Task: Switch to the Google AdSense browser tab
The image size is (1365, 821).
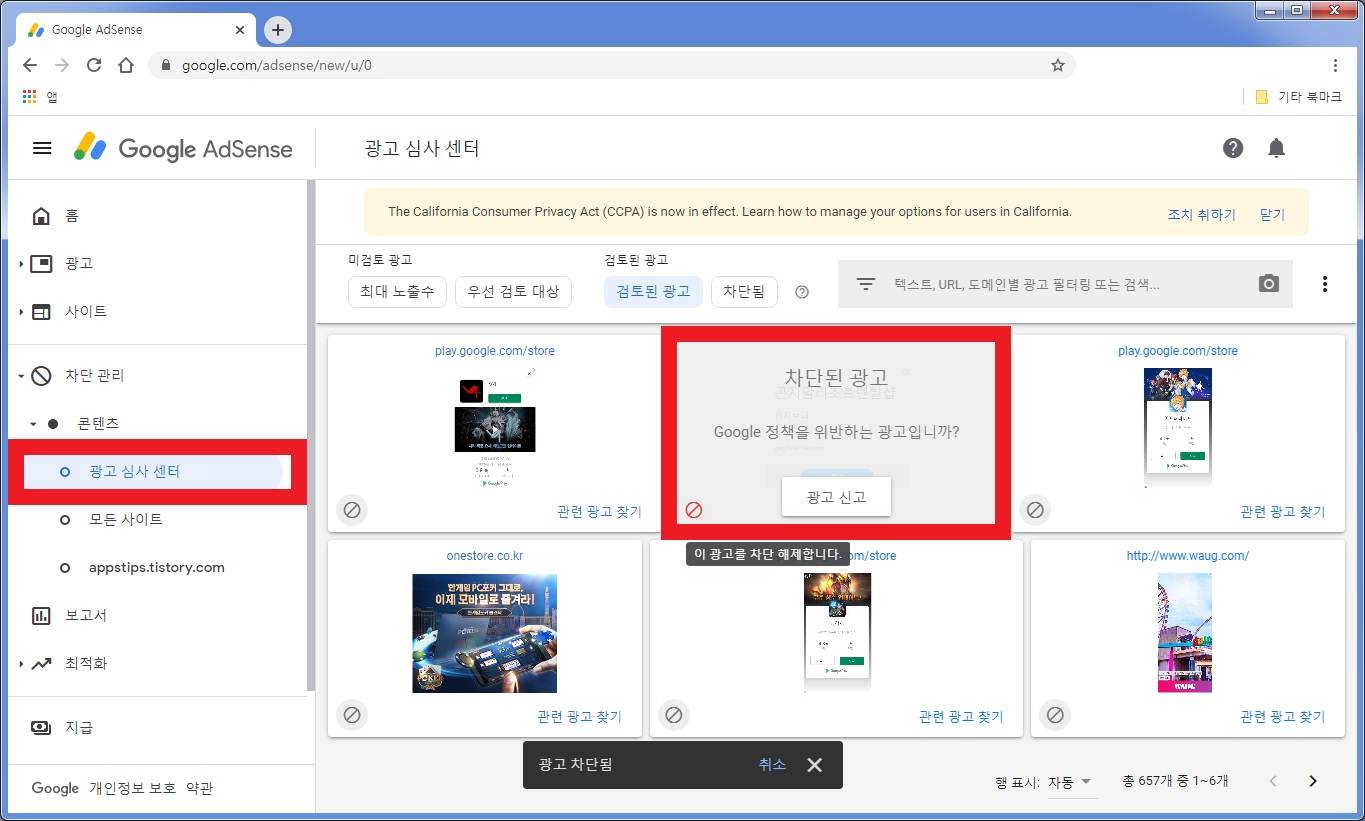Action: (x=135, y=30)
